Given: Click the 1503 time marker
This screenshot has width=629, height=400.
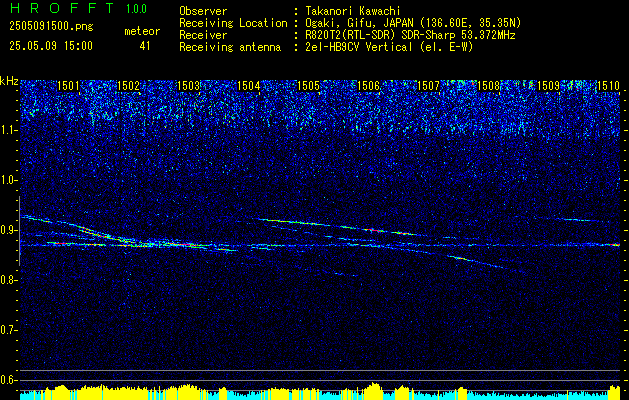Looking at the screenshot, I should tap(189, 85).
